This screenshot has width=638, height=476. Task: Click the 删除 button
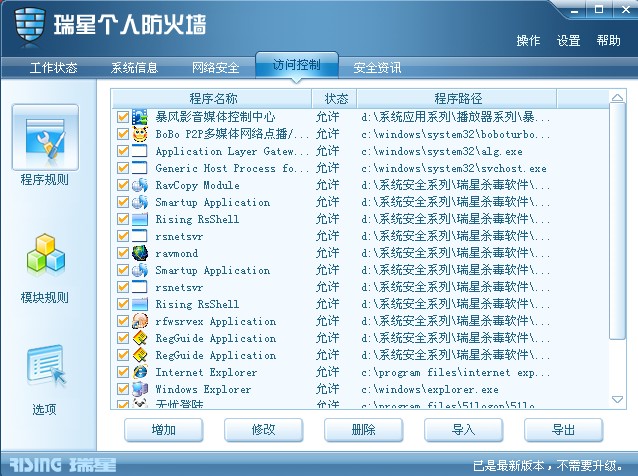[364, 430]
